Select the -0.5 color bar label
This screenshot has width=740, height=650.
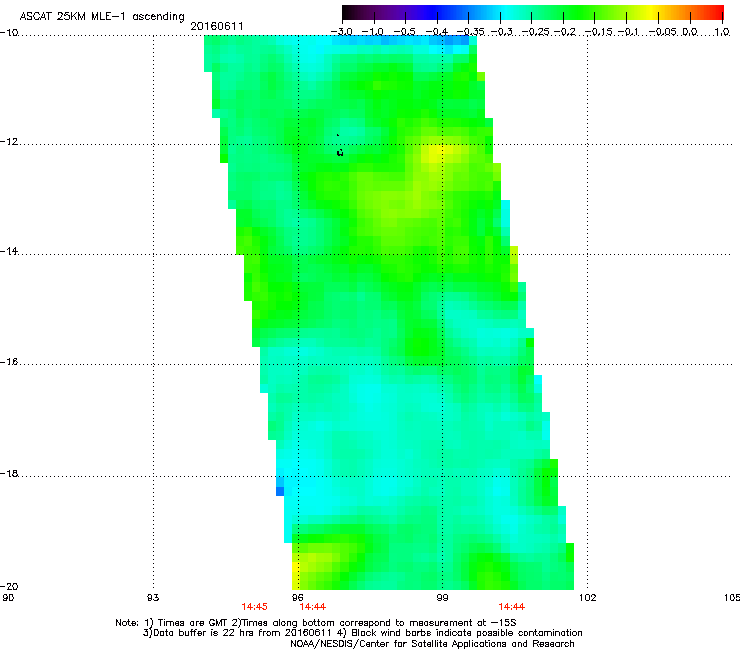coord(404,32)
